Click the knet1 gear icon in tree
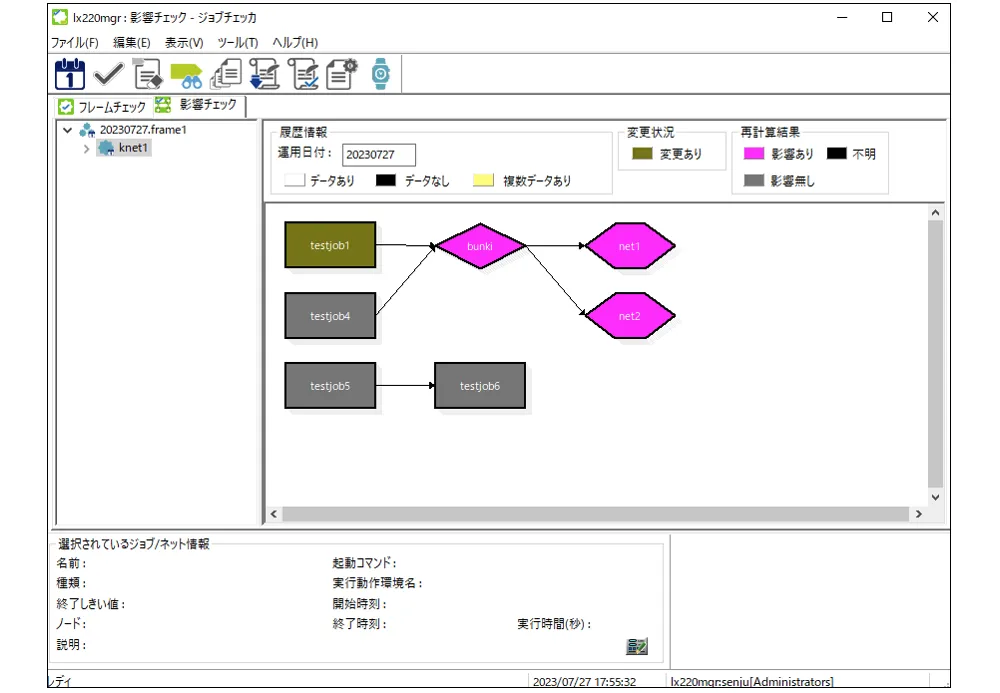The height and width of the screenshot is (693, 1000). 106,148
